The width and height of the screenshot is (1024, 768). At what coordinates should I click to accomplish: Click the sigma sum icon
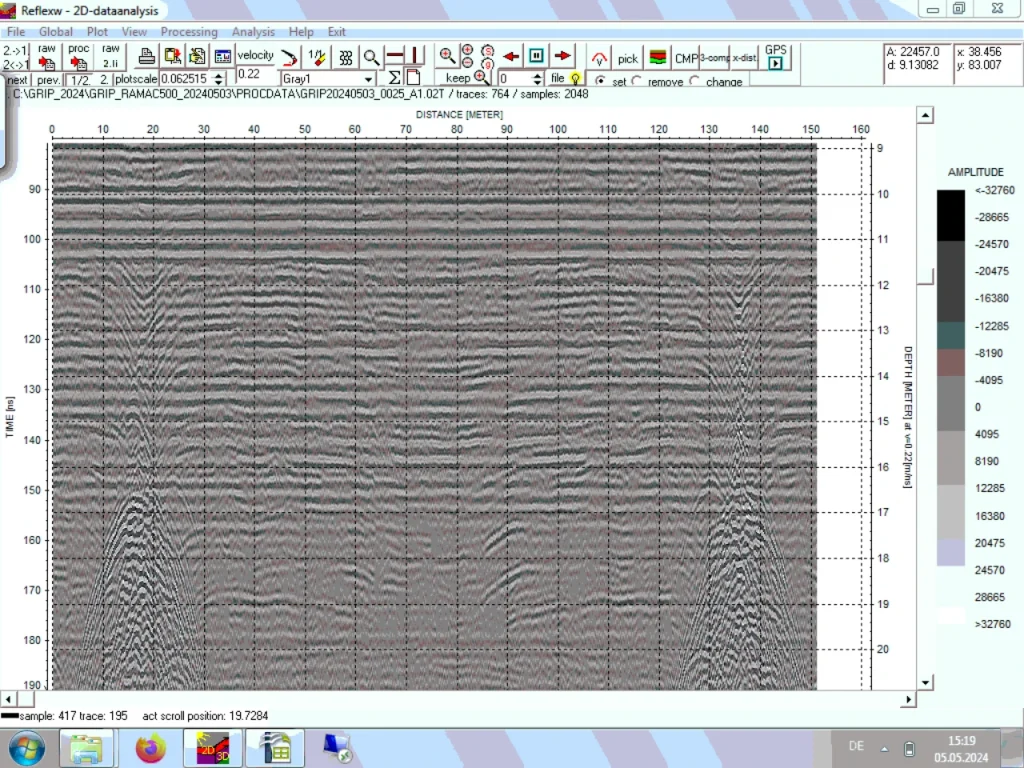click(394, 78)
